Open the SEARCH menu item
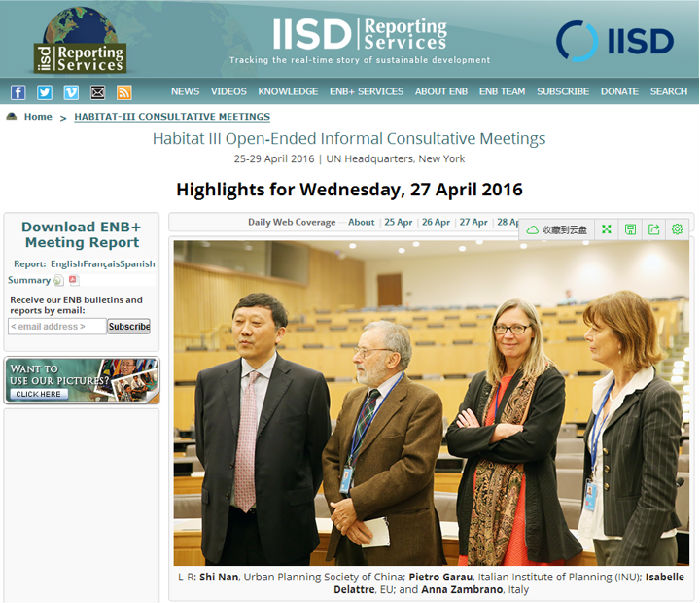700x603 pixels. point(668,91)
